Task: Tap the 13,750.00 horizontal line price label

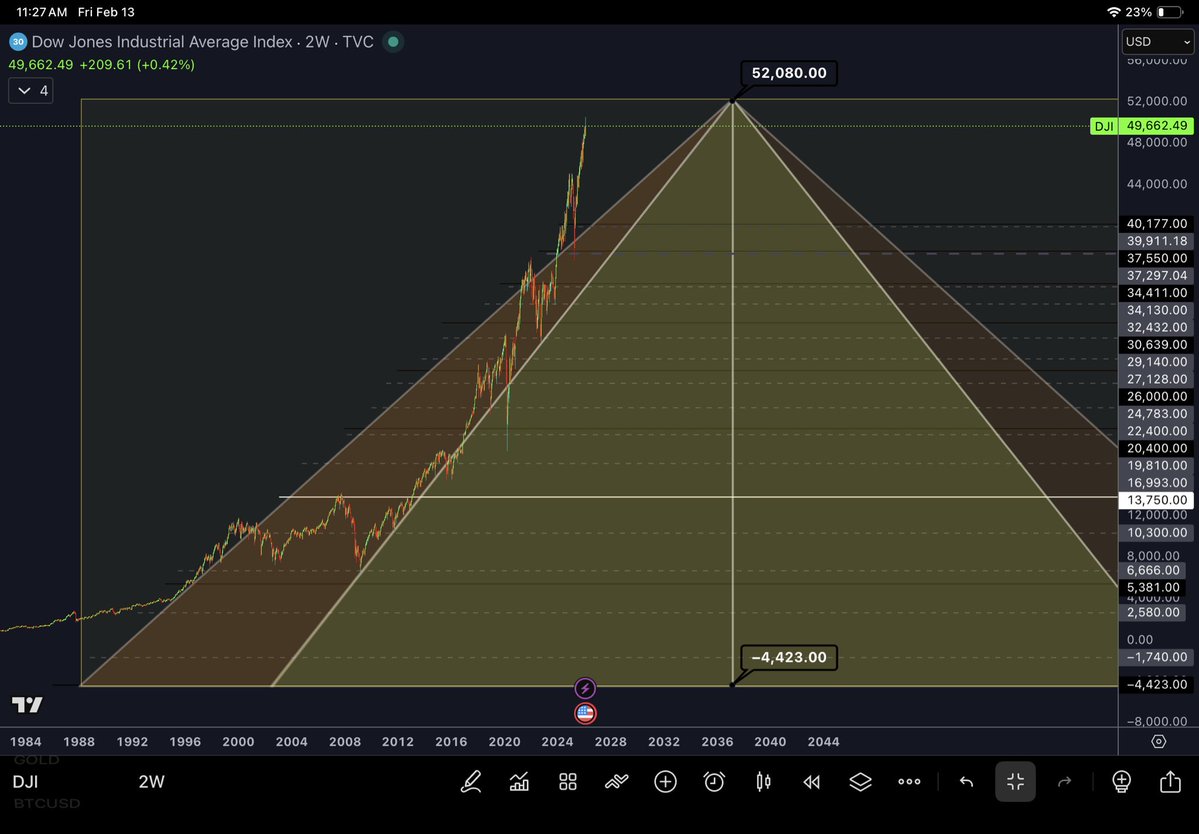Action: tap(1156, 500)
